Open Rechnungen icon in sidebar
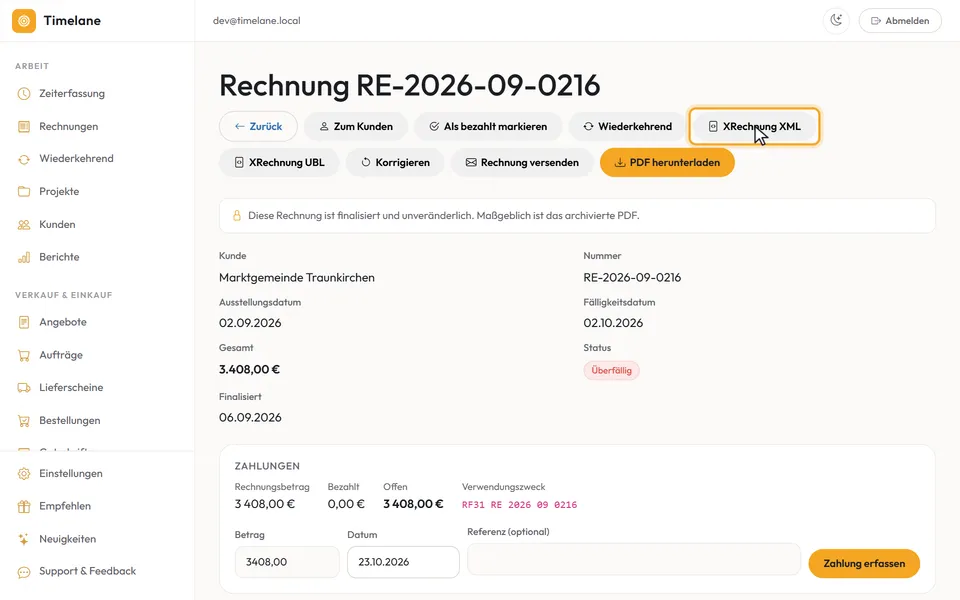Screen dimensions: 960x600 click(x=24, y=127)
